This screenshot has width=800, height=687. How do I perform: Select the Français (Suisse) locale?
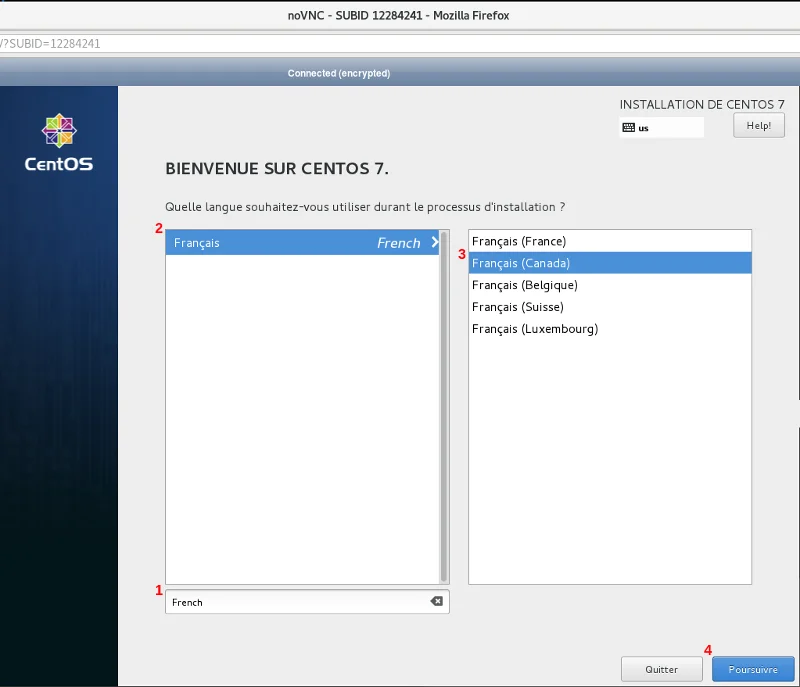pos(560,307)
